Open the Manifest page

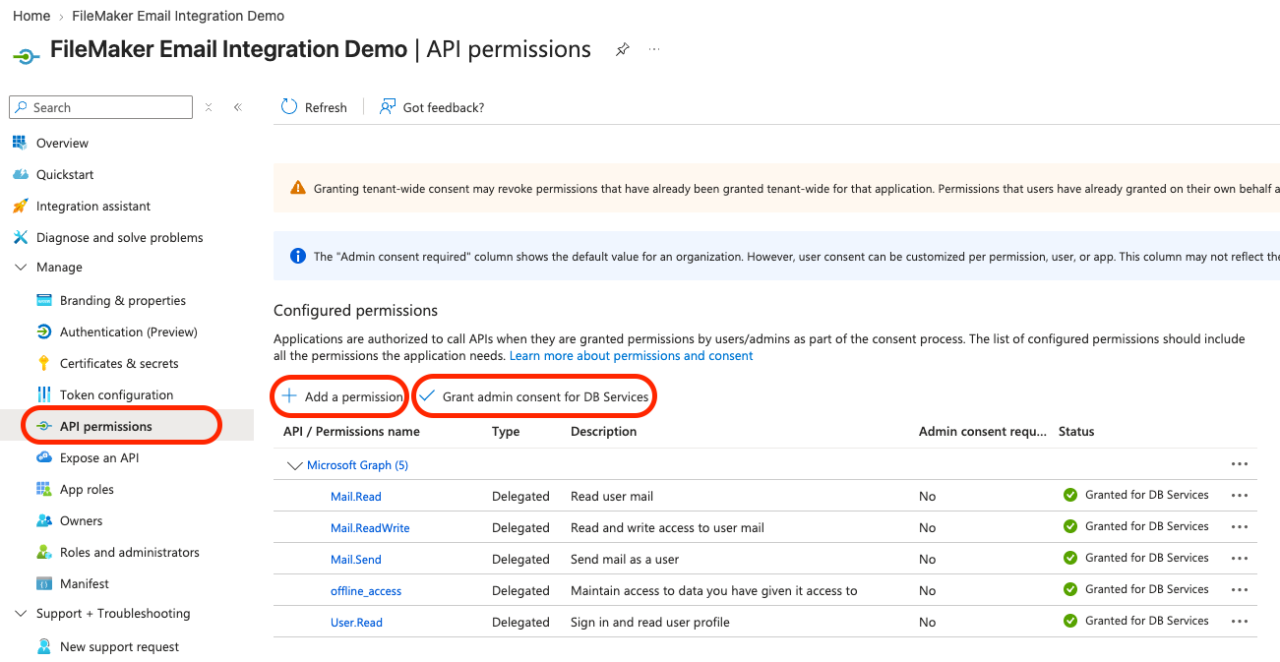coord(84,584)
